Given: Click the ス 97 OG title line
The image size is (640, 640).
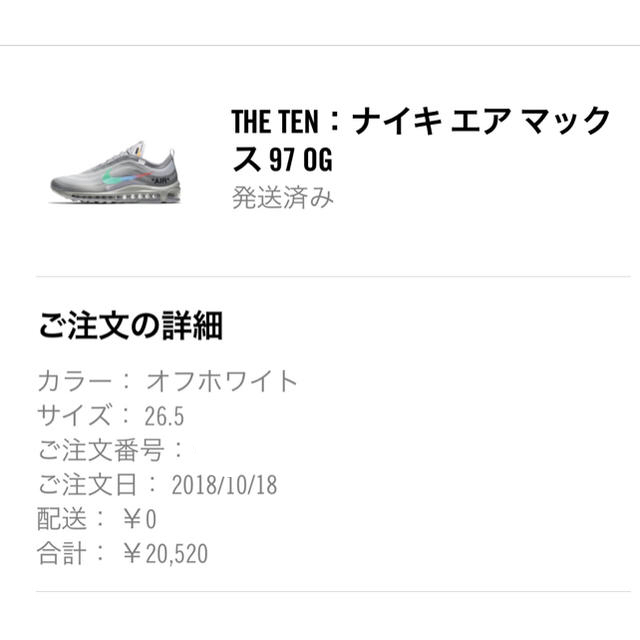Looking at the screenshot, I should 282,159.
